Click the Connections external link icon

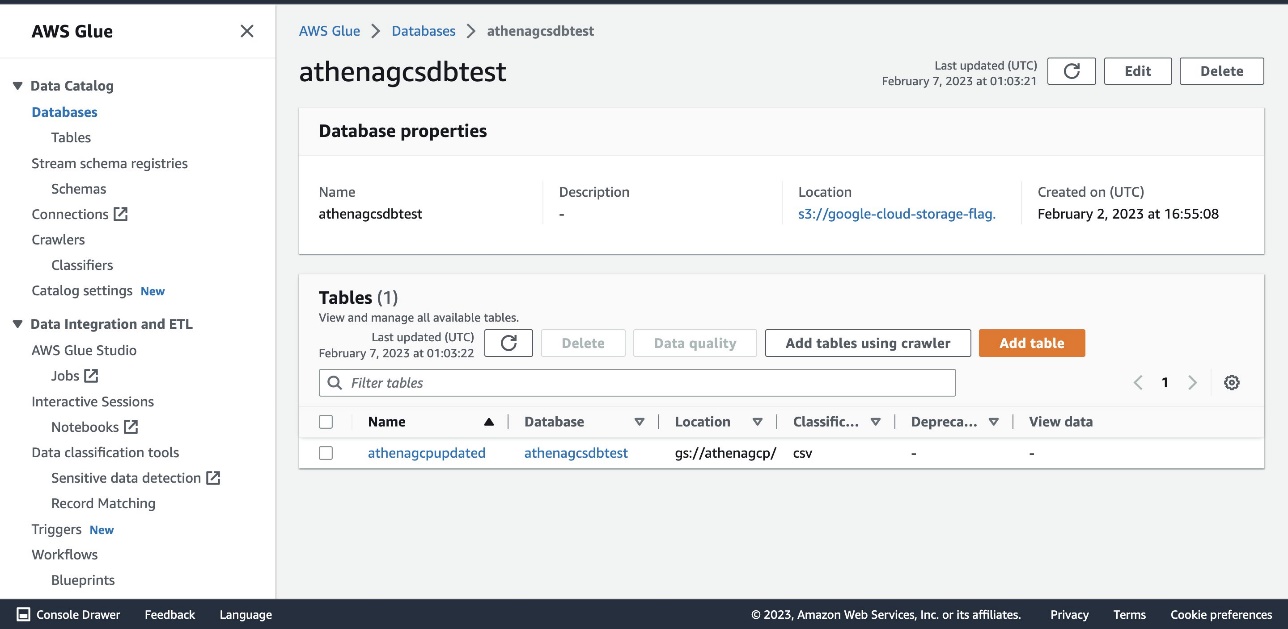tap(121, 214)
